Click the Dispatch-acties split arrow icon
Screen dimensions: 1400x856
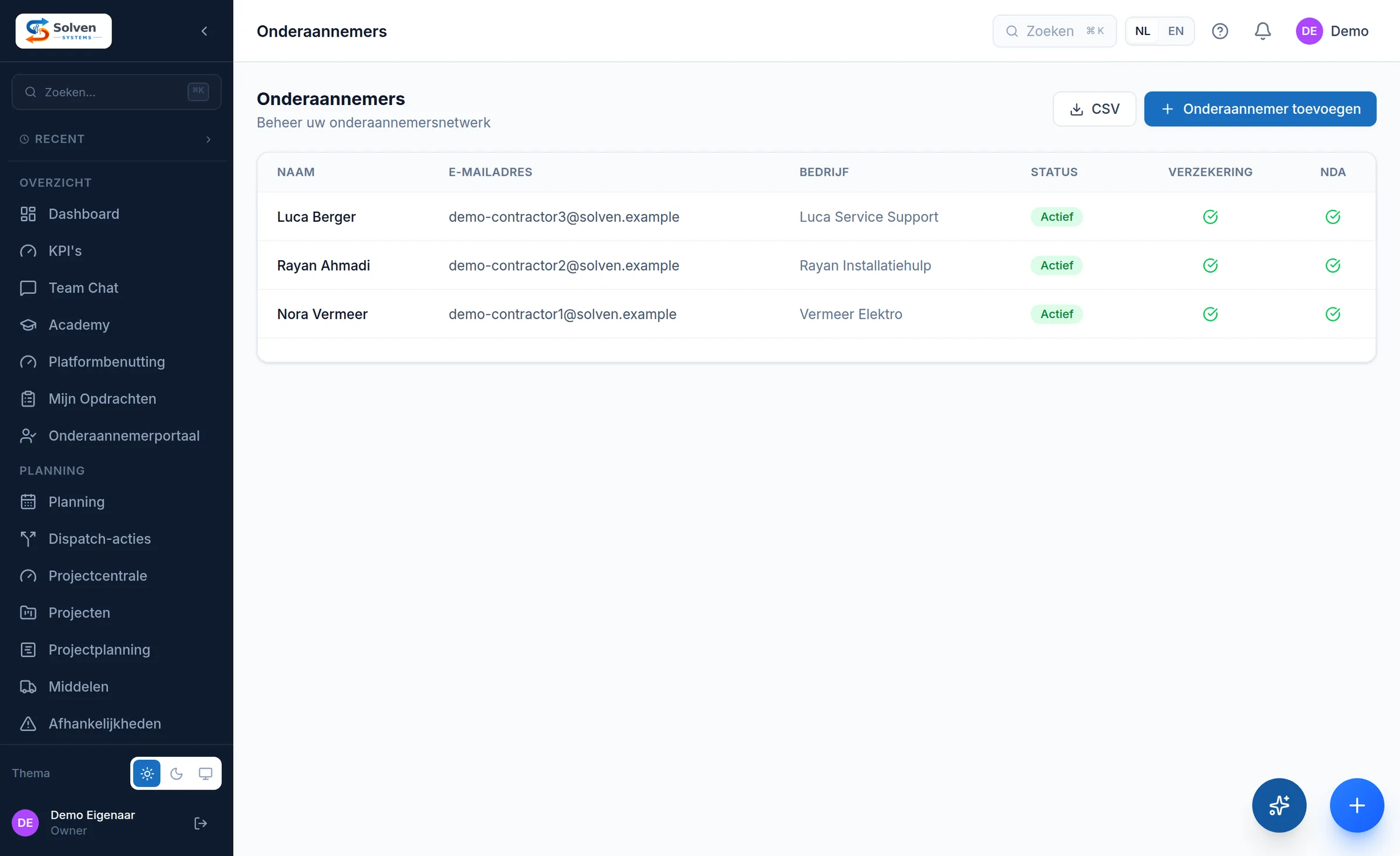click(28, 539)
